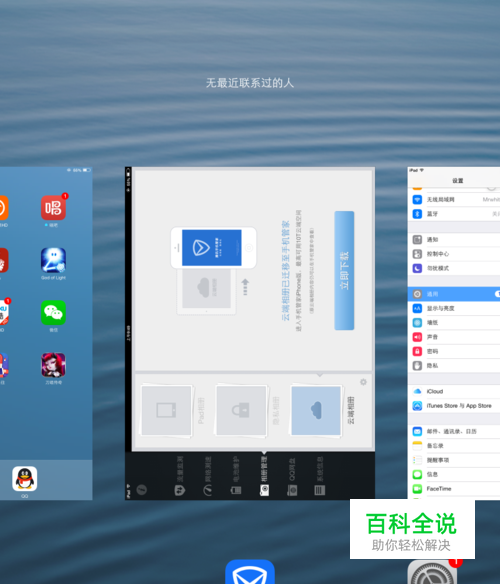Open 邮件、通讯录、日历 row
The height and width of the screenshot is (584, 500).
coord(454,431)
